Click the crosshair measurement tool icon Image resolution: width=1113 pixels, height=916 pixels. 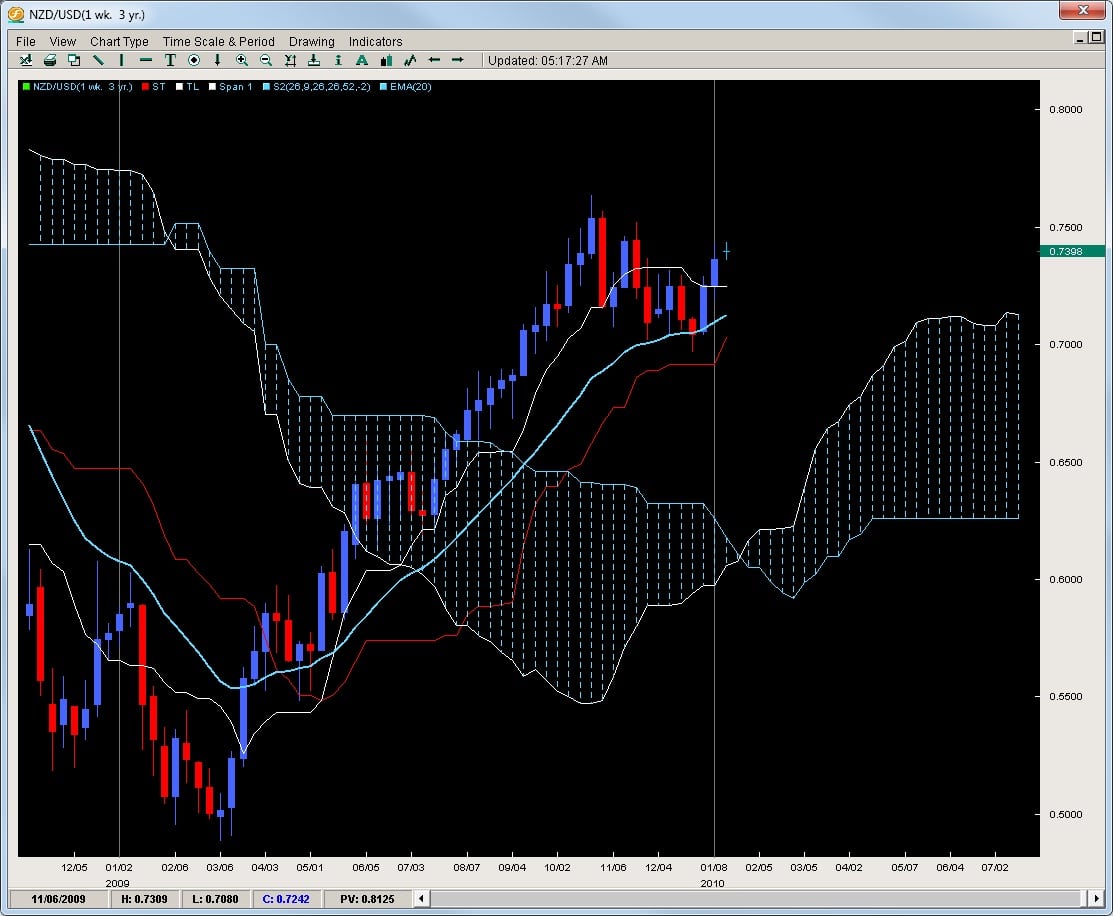pyautogui.click(x=290, y=60)
